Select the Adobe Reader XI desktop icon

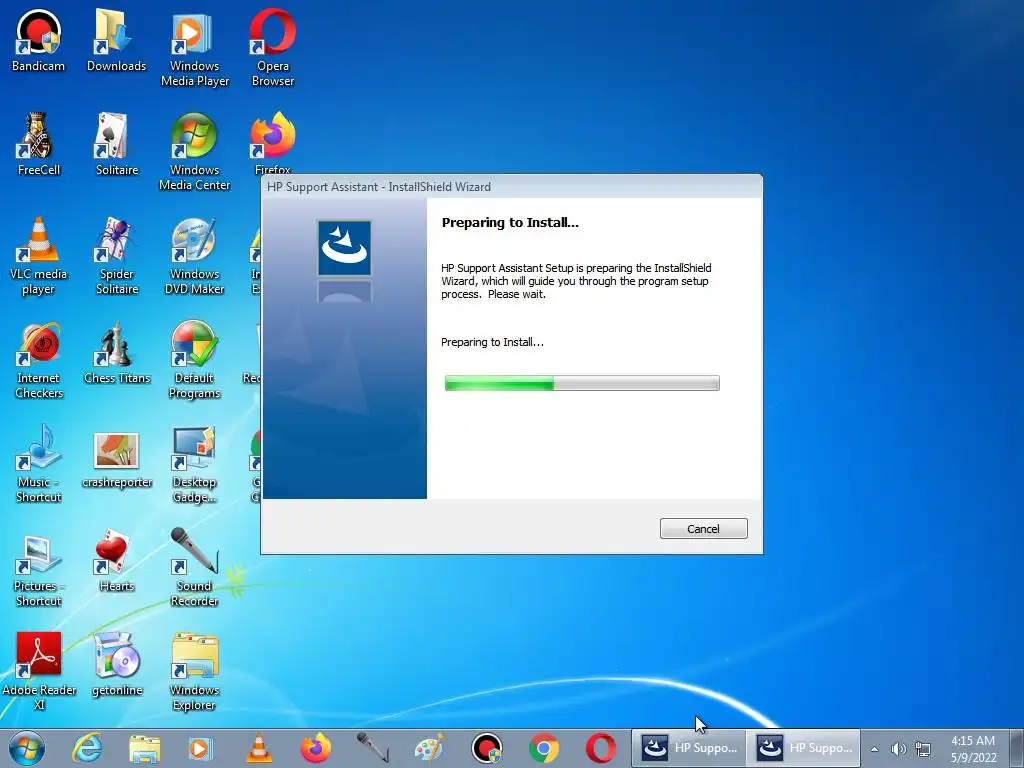coord(38,672)
